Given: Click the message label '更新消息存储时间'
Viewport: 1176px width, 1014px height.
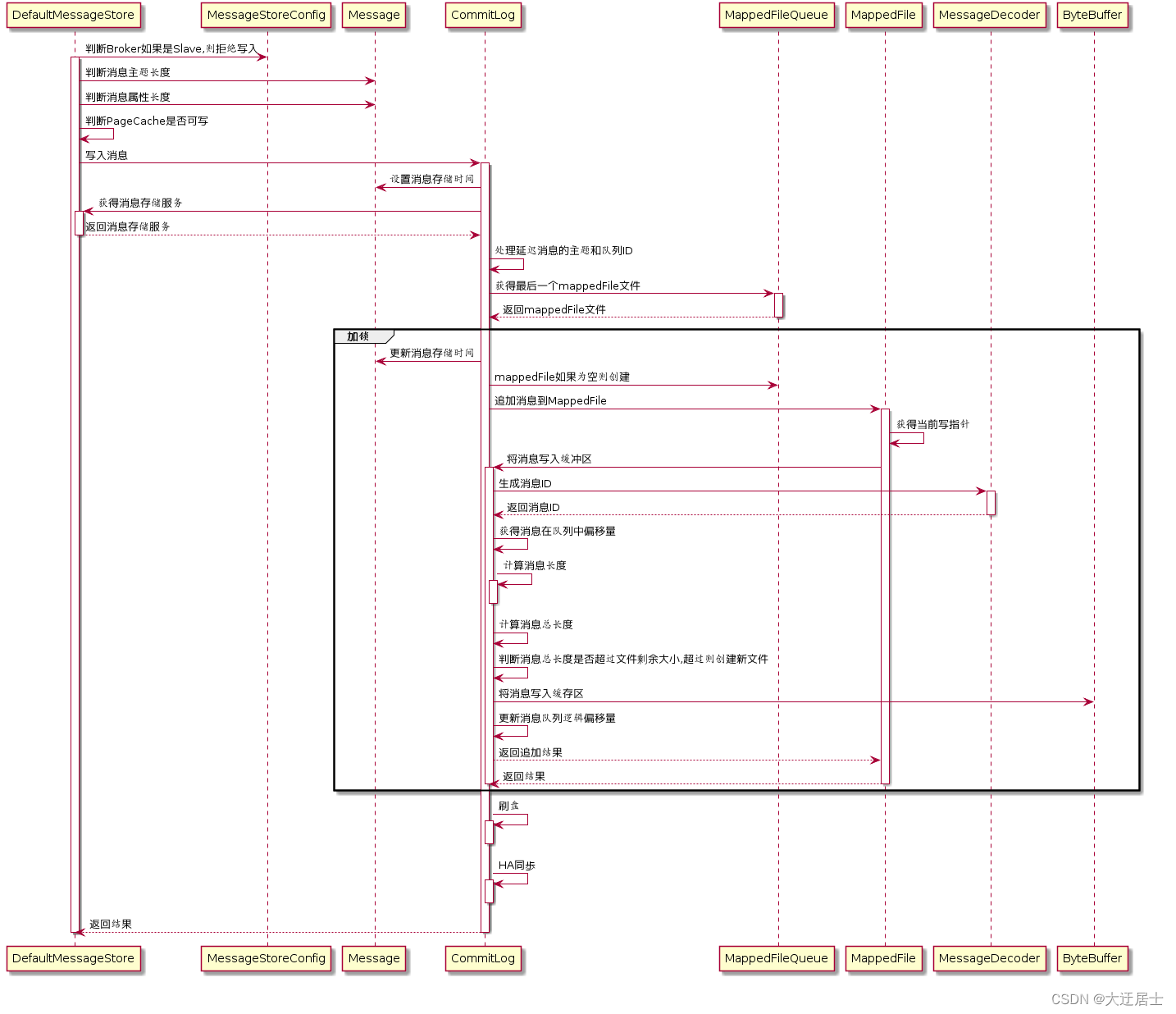Looking at the screenshot, I should (432, 353).
